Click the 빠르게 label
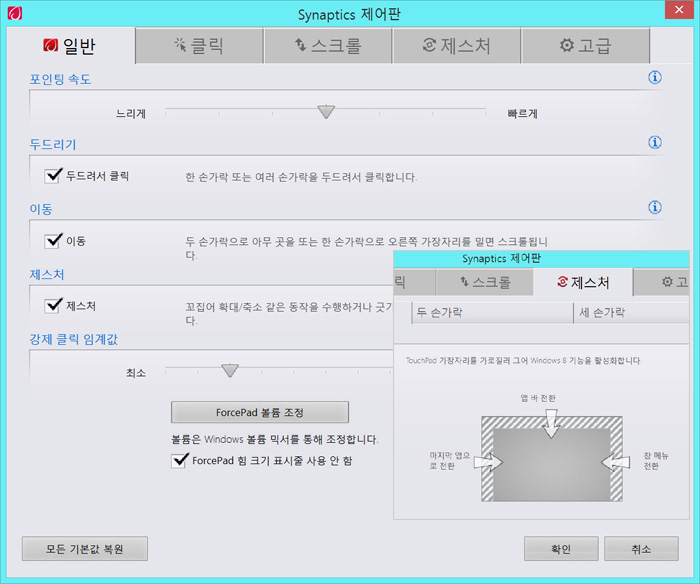Image resolution: width=700 pixels, height=584 pixels. [522, 114]
